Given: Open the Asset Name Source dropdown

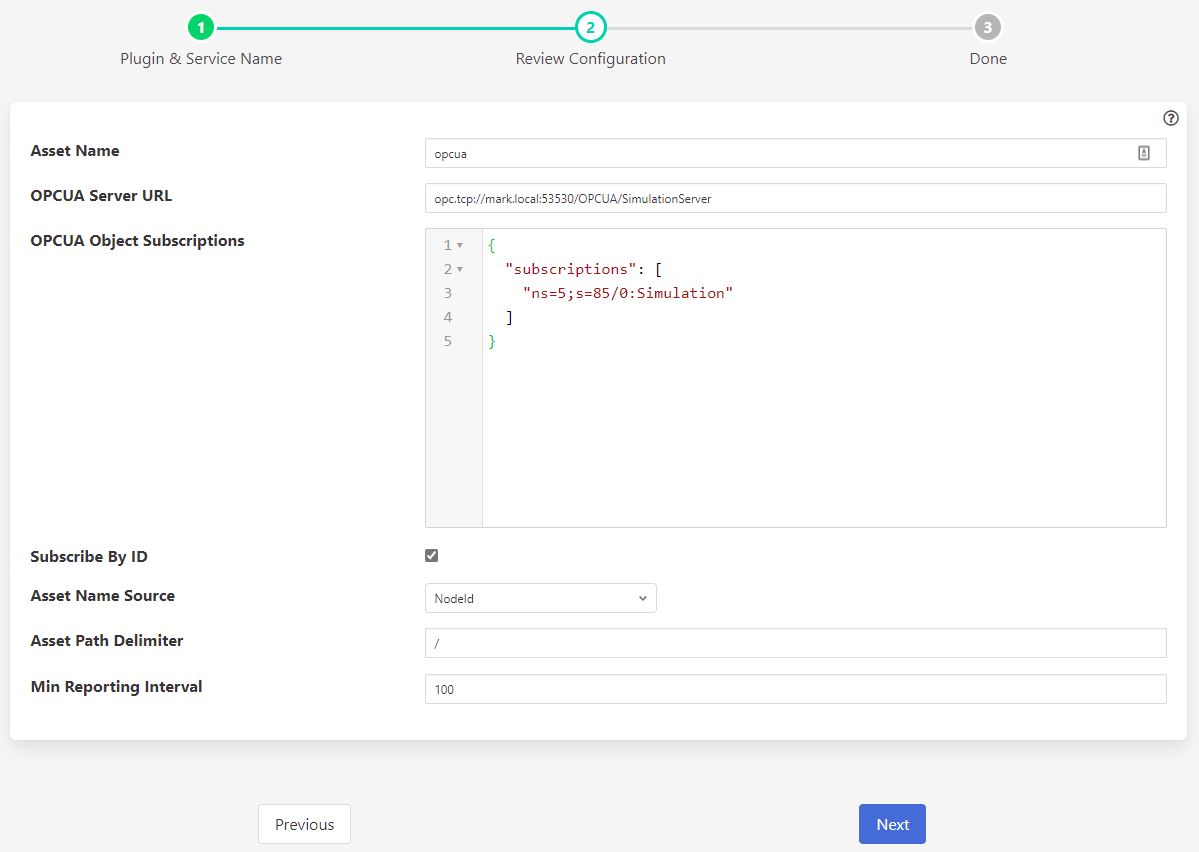Looking at the screenshot, I should click(x=540, y=598).
